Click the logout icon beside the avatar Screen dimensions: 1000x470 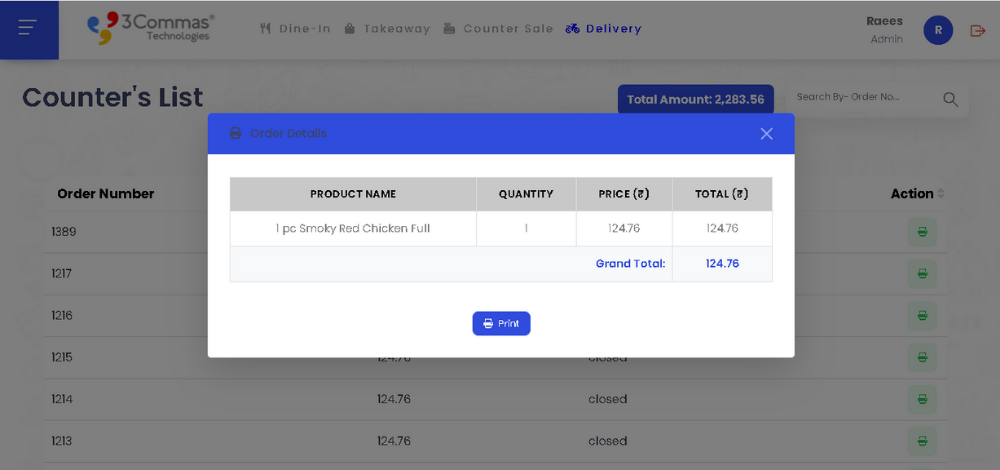[x=978, y=31]
